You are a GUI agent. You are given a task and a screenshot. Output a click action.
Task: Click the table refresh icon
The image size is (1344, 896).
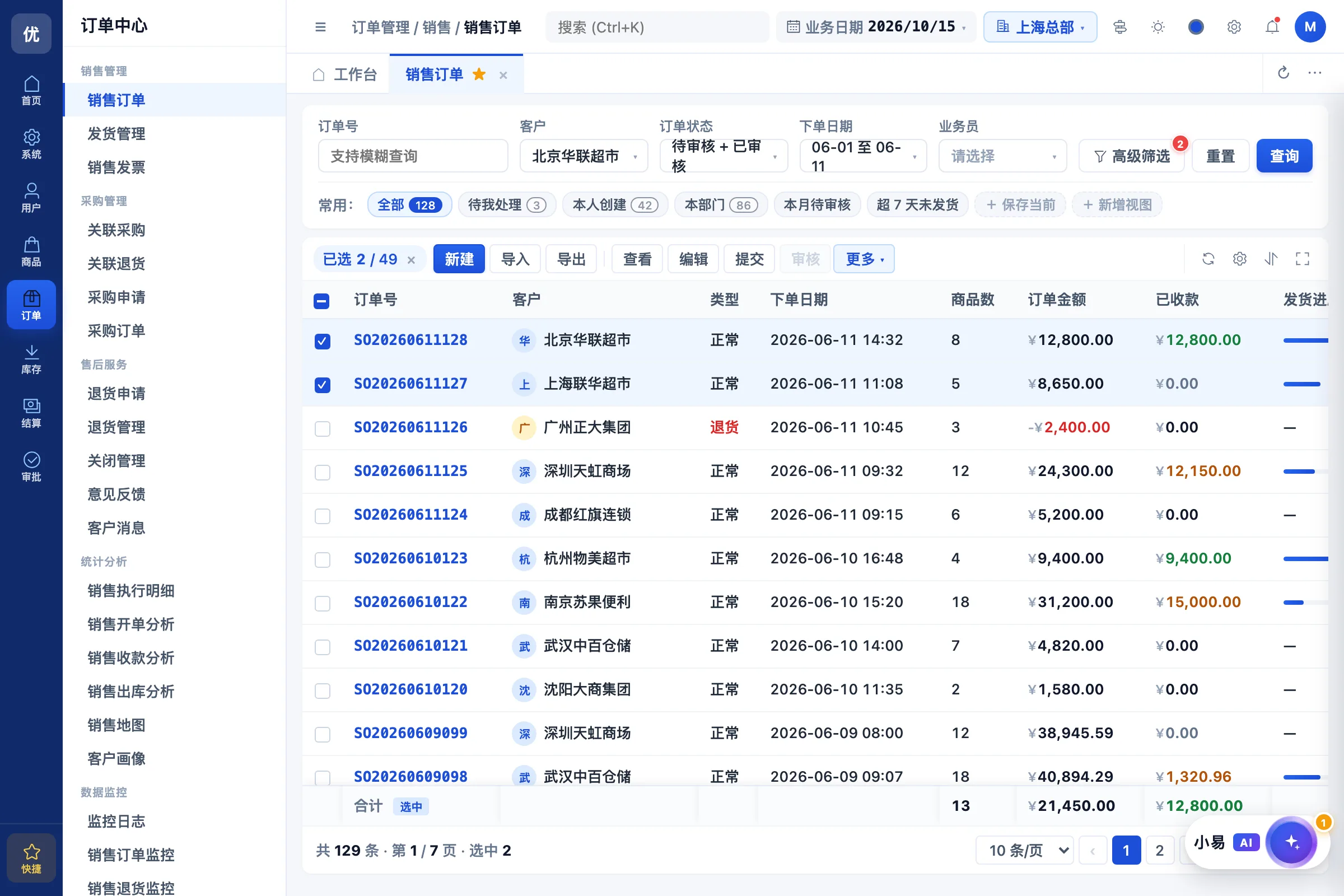[1208, 259]
